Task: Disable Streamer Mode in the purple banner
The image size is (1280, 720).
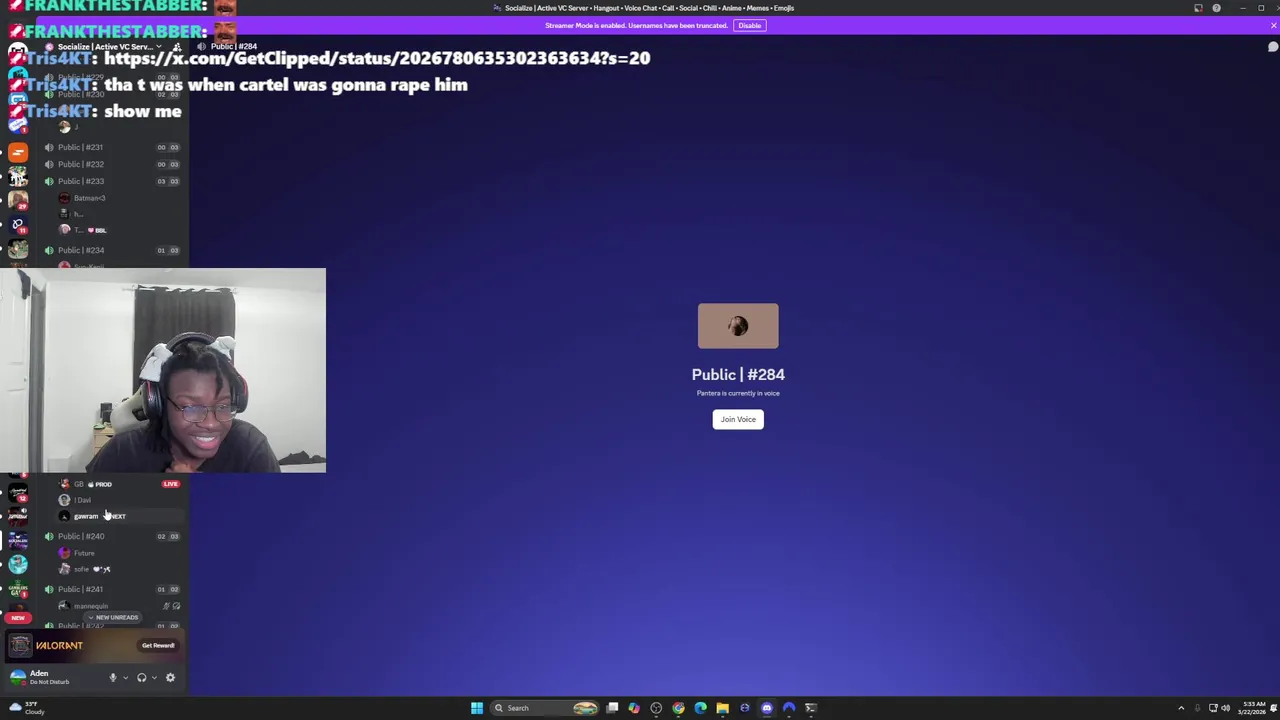Action: (749, 25)
